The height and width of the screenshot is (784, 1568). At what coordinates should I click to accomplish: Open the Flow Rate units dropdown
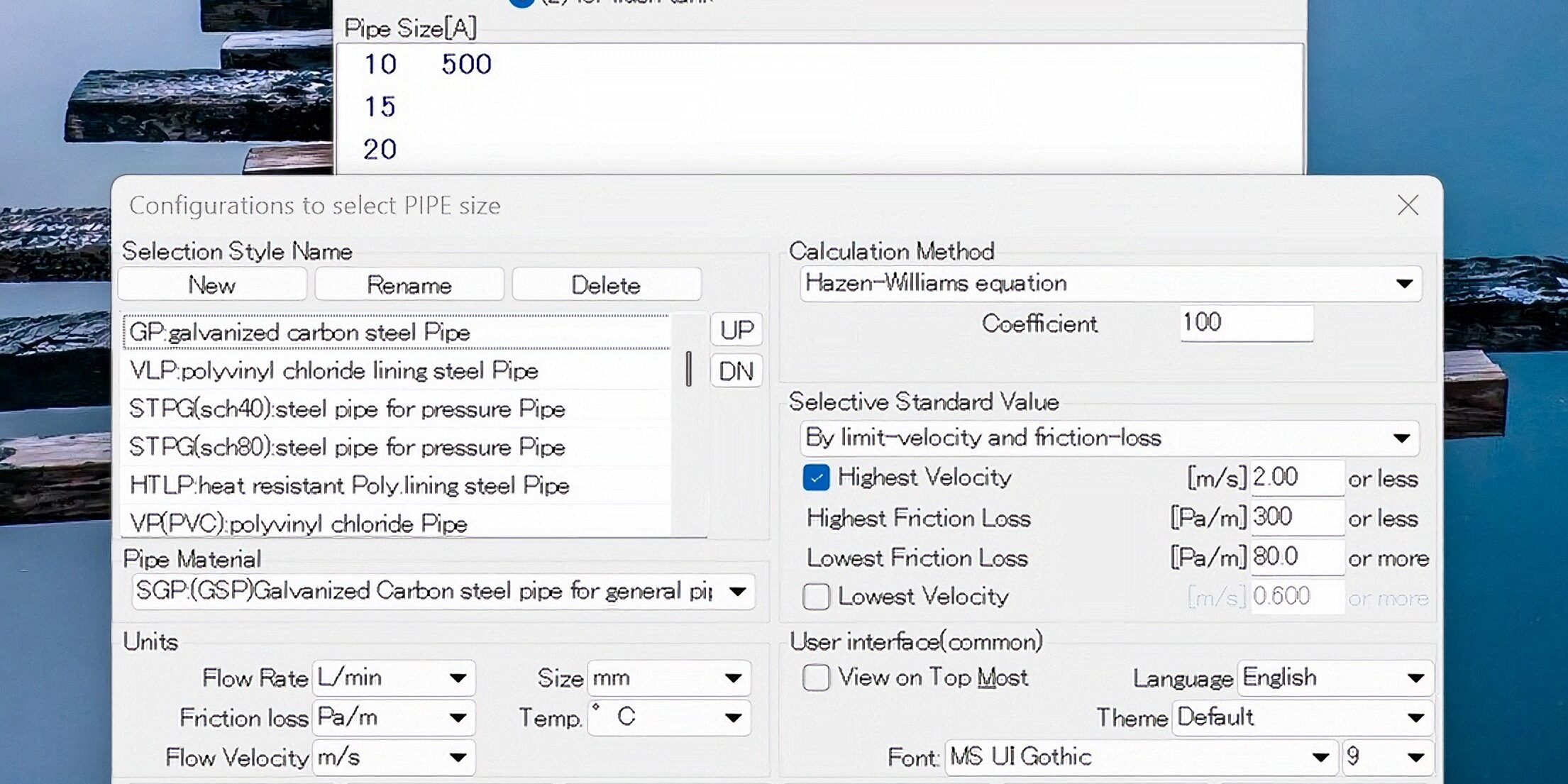coord(394,678)
